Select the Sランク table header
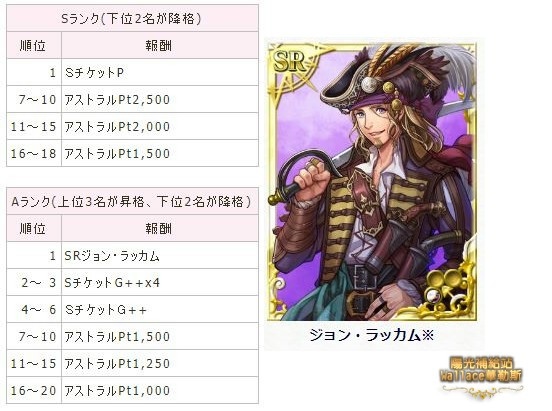 pos(132,18)
